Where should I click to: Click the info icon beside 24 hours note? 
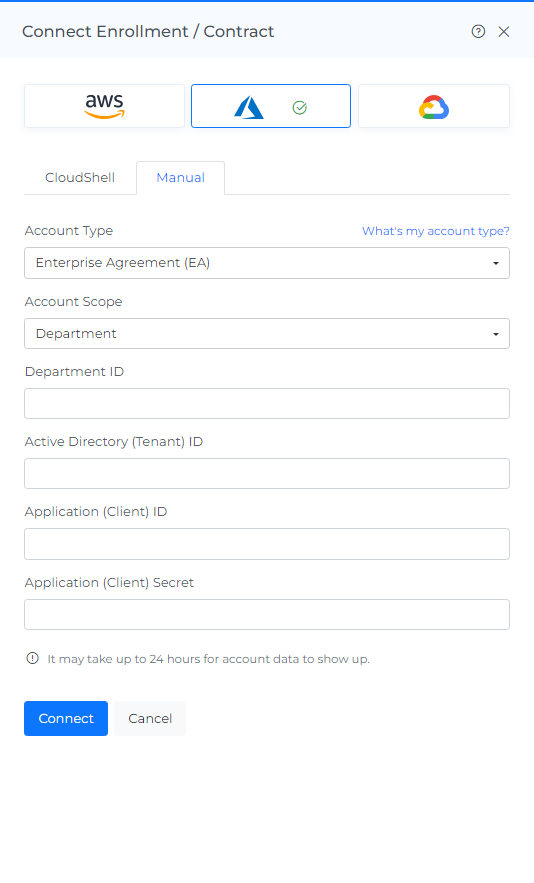coord(33,658)
